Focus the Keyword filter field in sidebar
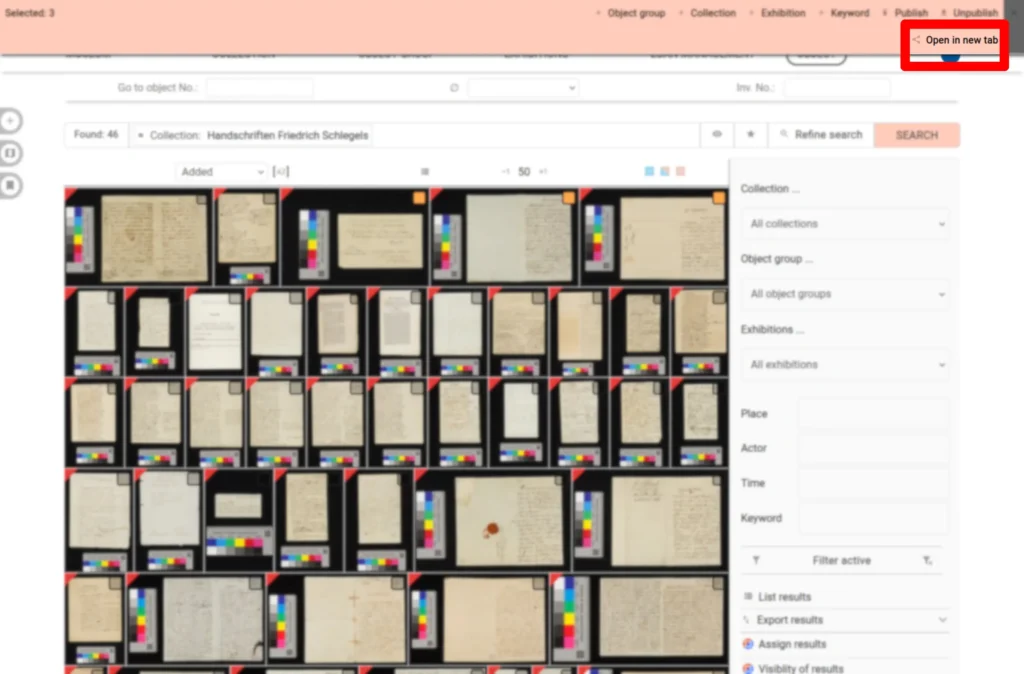Viewport: 1024px width, 674px height. click(x=874, y=518)
